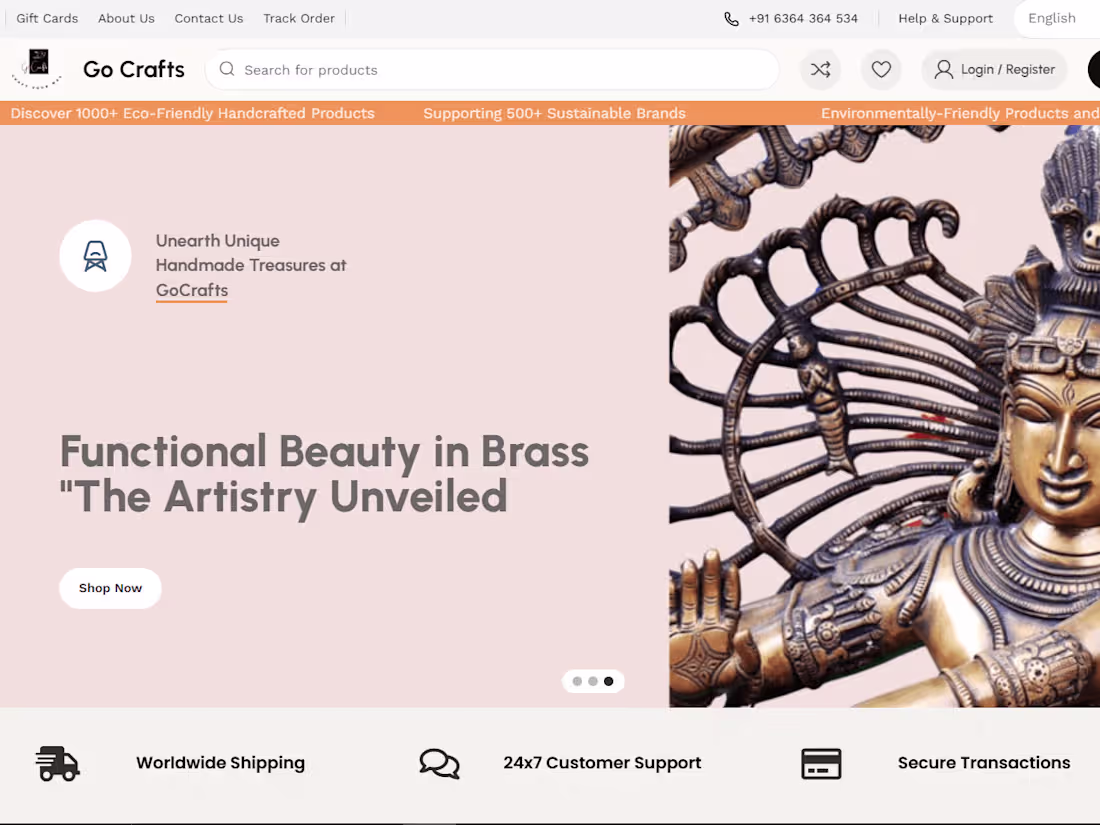Open the About Us page
This screenshot has width=1100, height=825.
coord(126,18)
